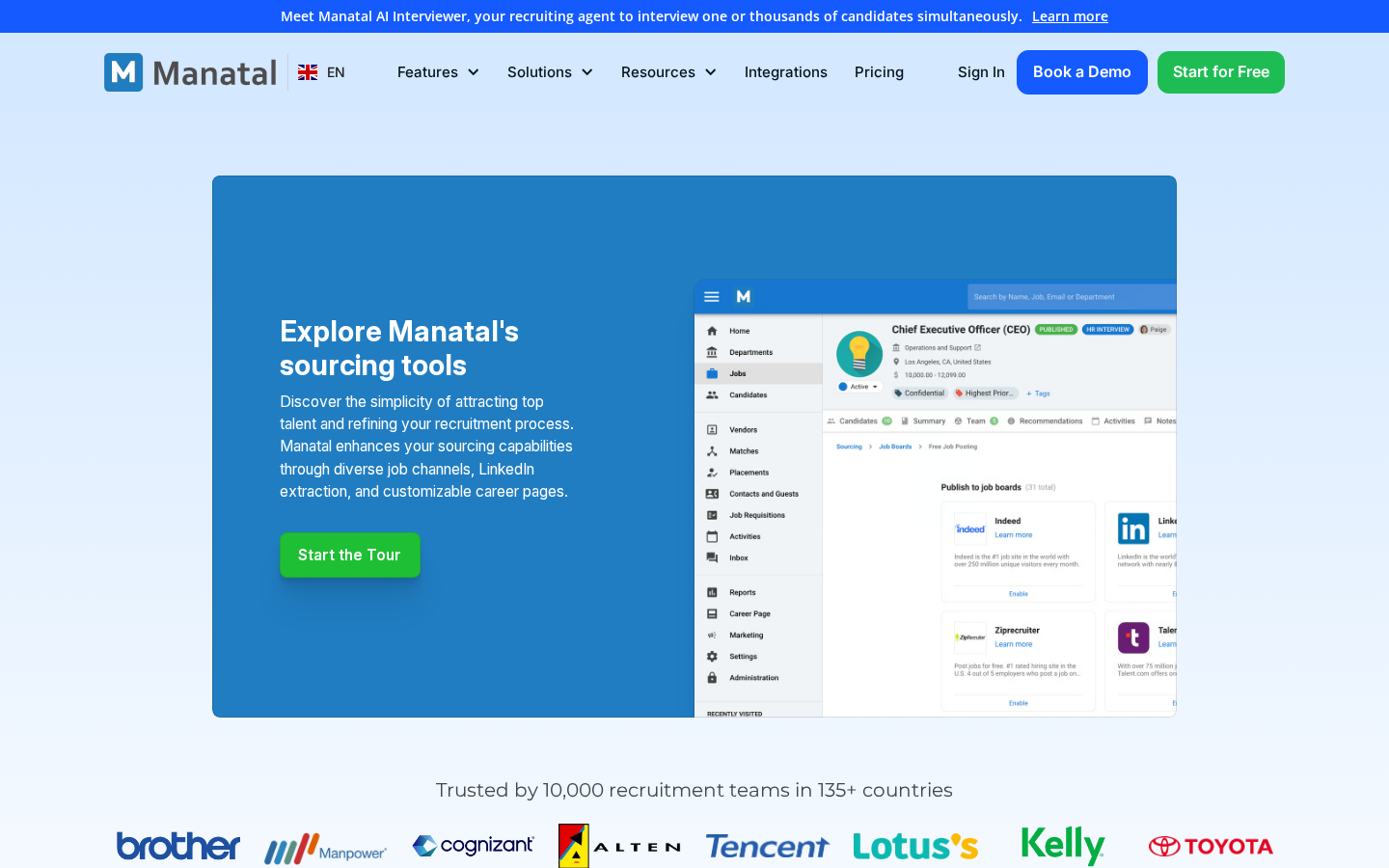Screen dimensions: 1389x868
Task: Click the Toyota logo
Action: click(1211, 846)
